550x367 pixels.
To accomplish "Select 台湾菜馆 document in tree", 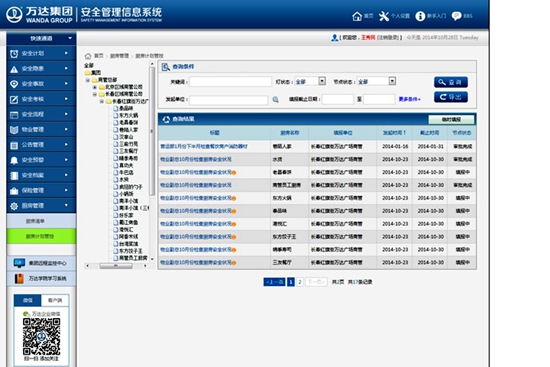I will (126, 244).
